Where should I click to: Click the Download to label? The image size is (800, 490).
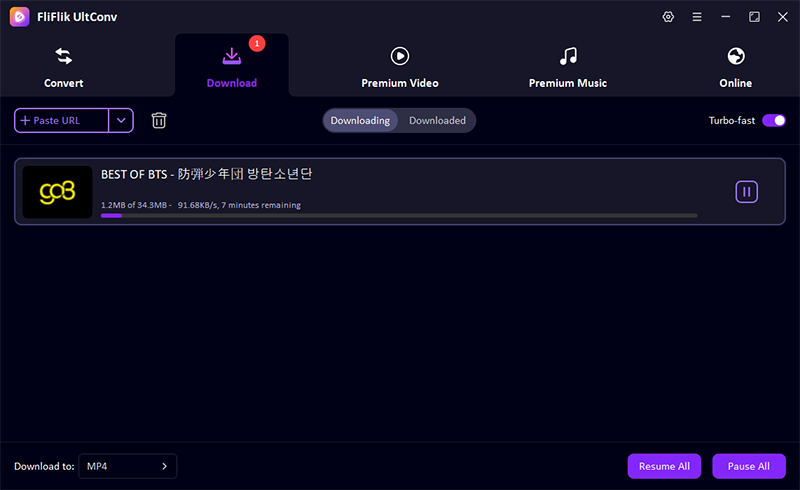[44, 466]
